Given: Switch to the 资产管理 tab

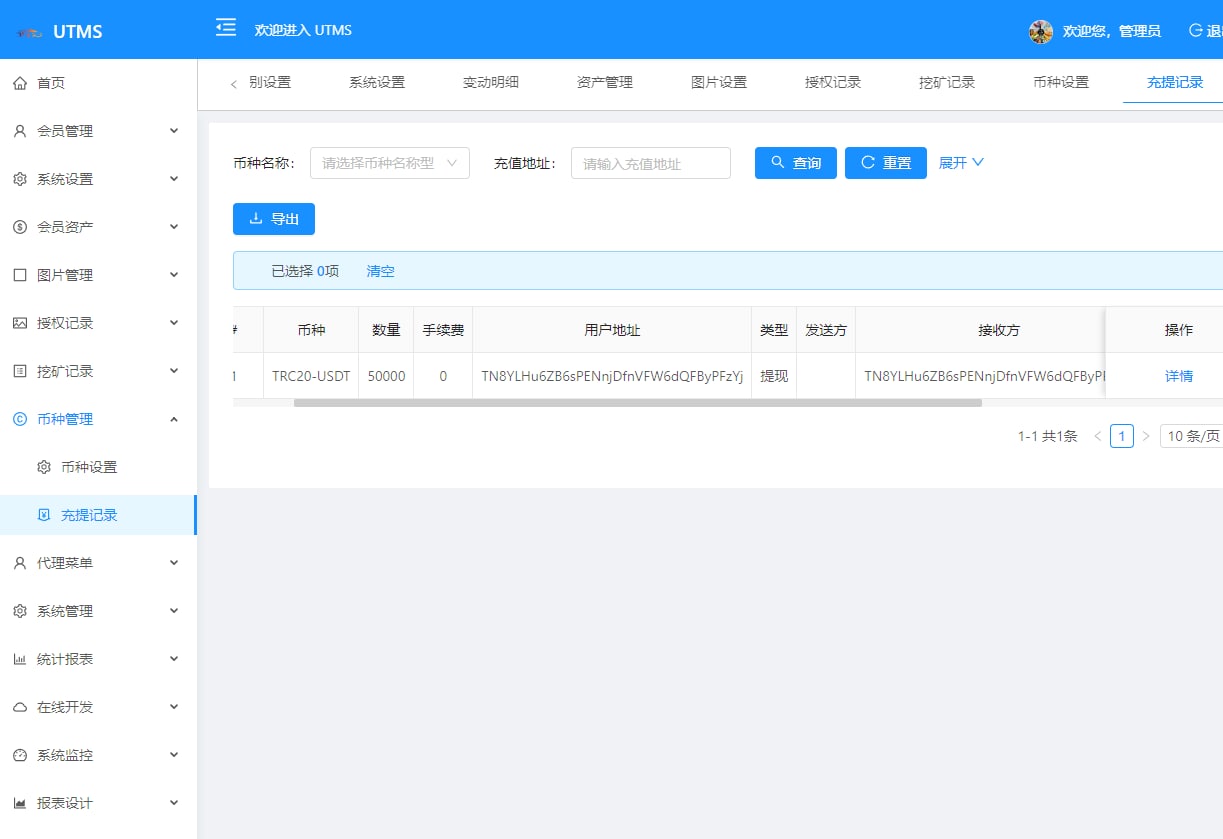Looking at the screenshot, I should point(605,82).
